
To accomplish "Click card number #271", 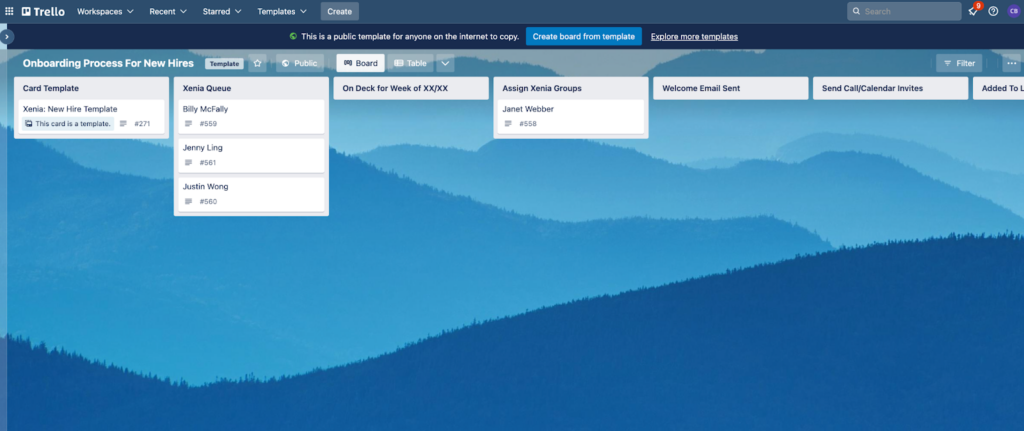I will click(x=143, y=123).
